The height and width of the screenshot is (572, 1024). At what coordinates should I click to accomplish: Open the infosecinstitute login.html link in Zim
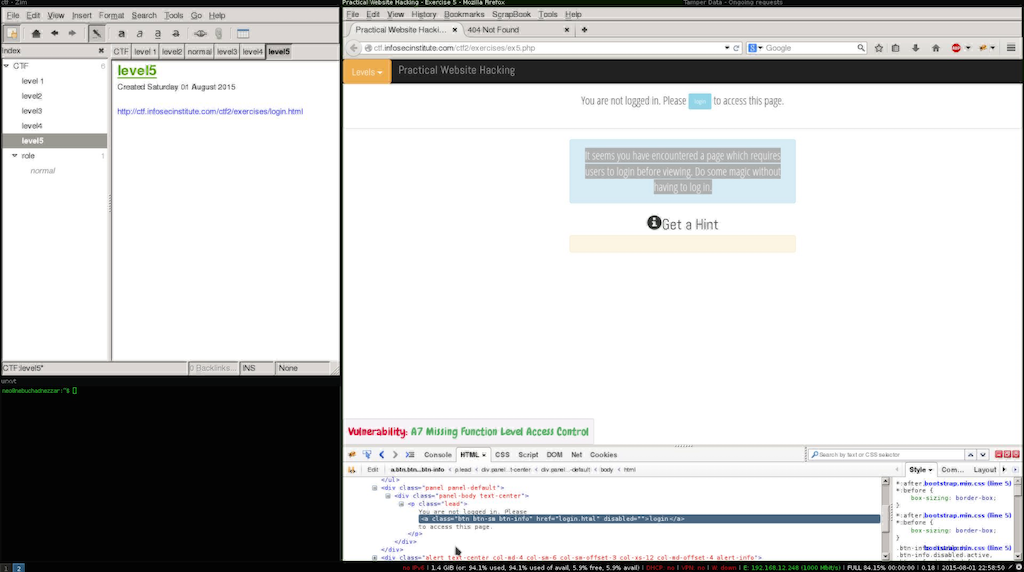coord(210,112)
